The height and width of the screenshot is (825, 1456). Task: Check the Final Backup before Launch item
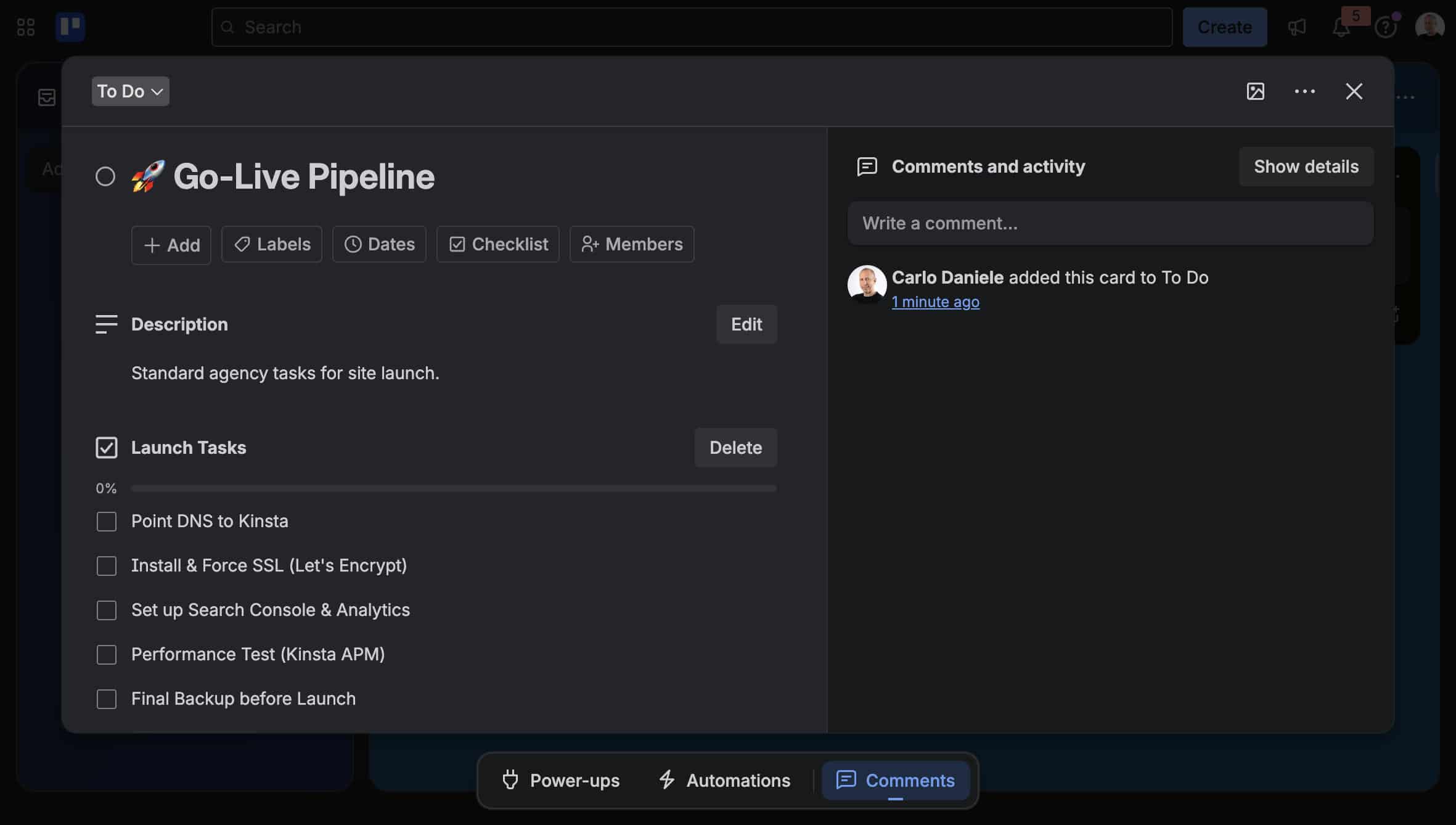[106, 699]
